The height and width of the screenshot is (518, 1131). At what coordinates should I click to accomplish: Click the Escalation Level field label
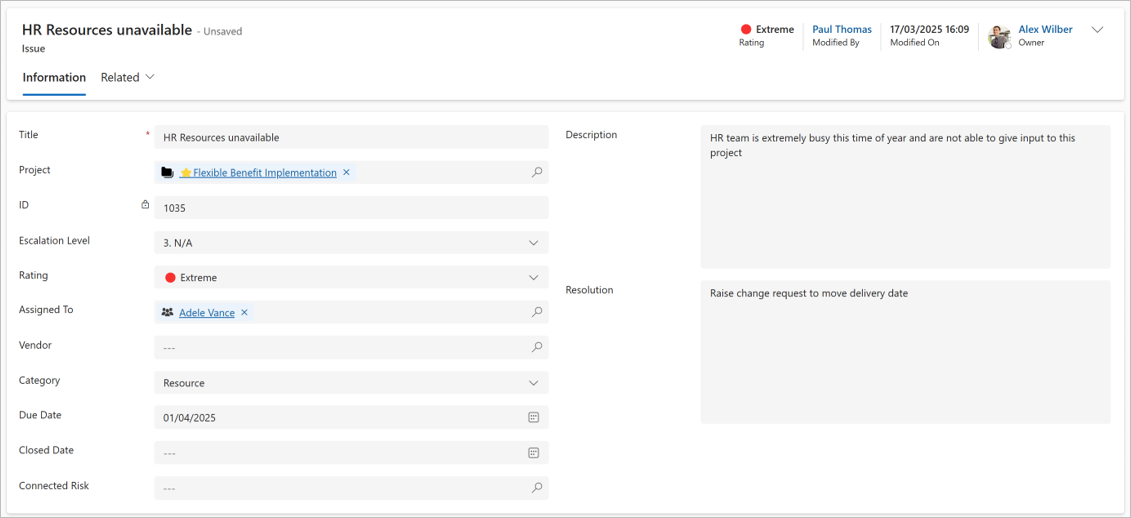(x=54, y=241)
